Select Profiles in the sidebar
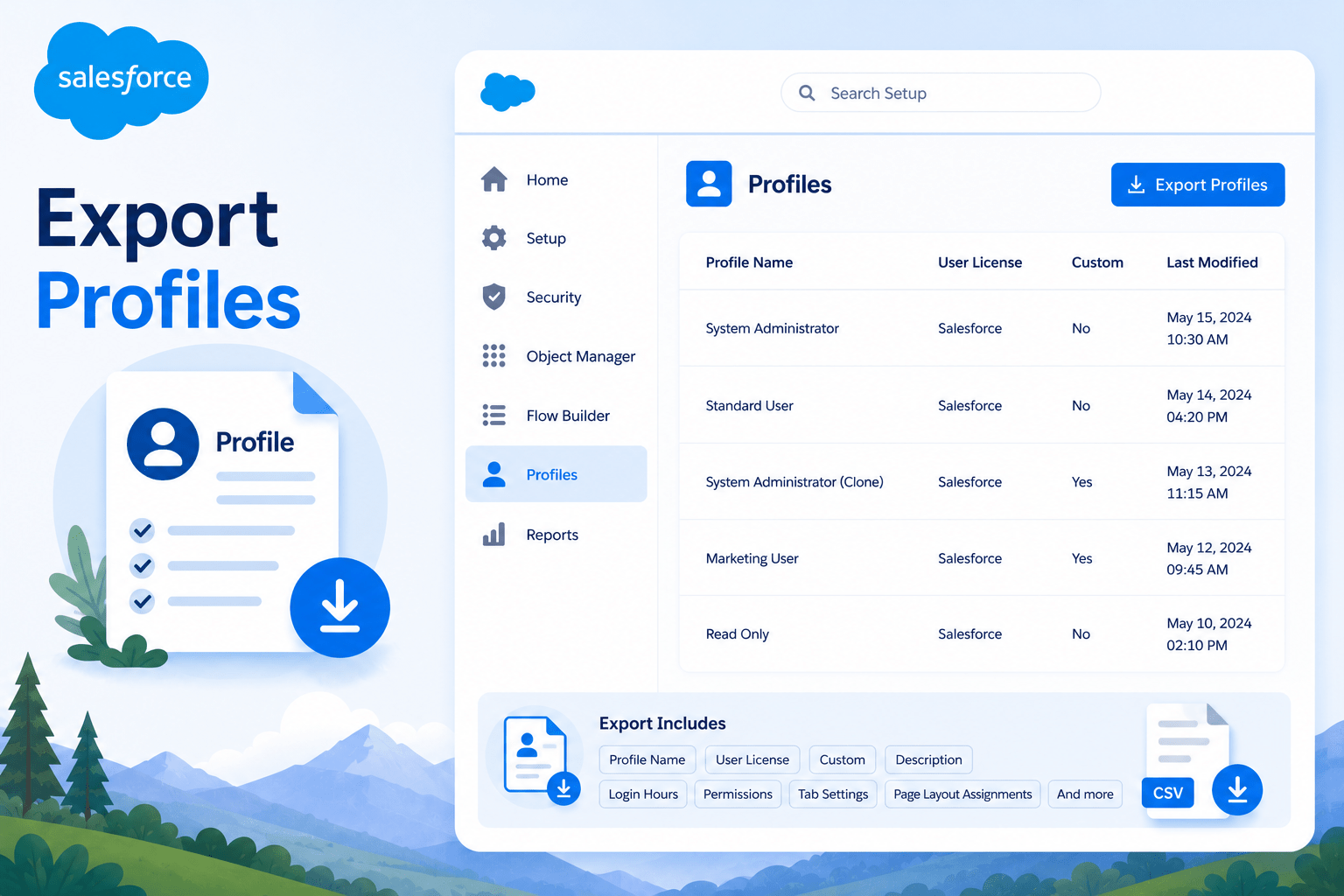The height and width of the screenshot is (896, 1344). 556,474
